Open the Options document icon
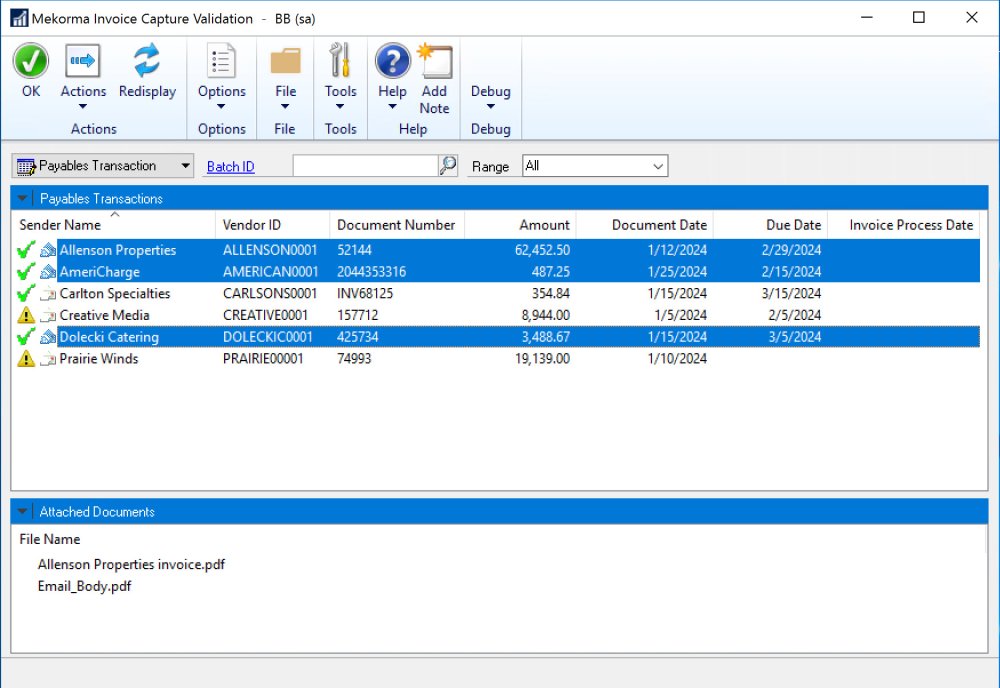 (221, 62)
